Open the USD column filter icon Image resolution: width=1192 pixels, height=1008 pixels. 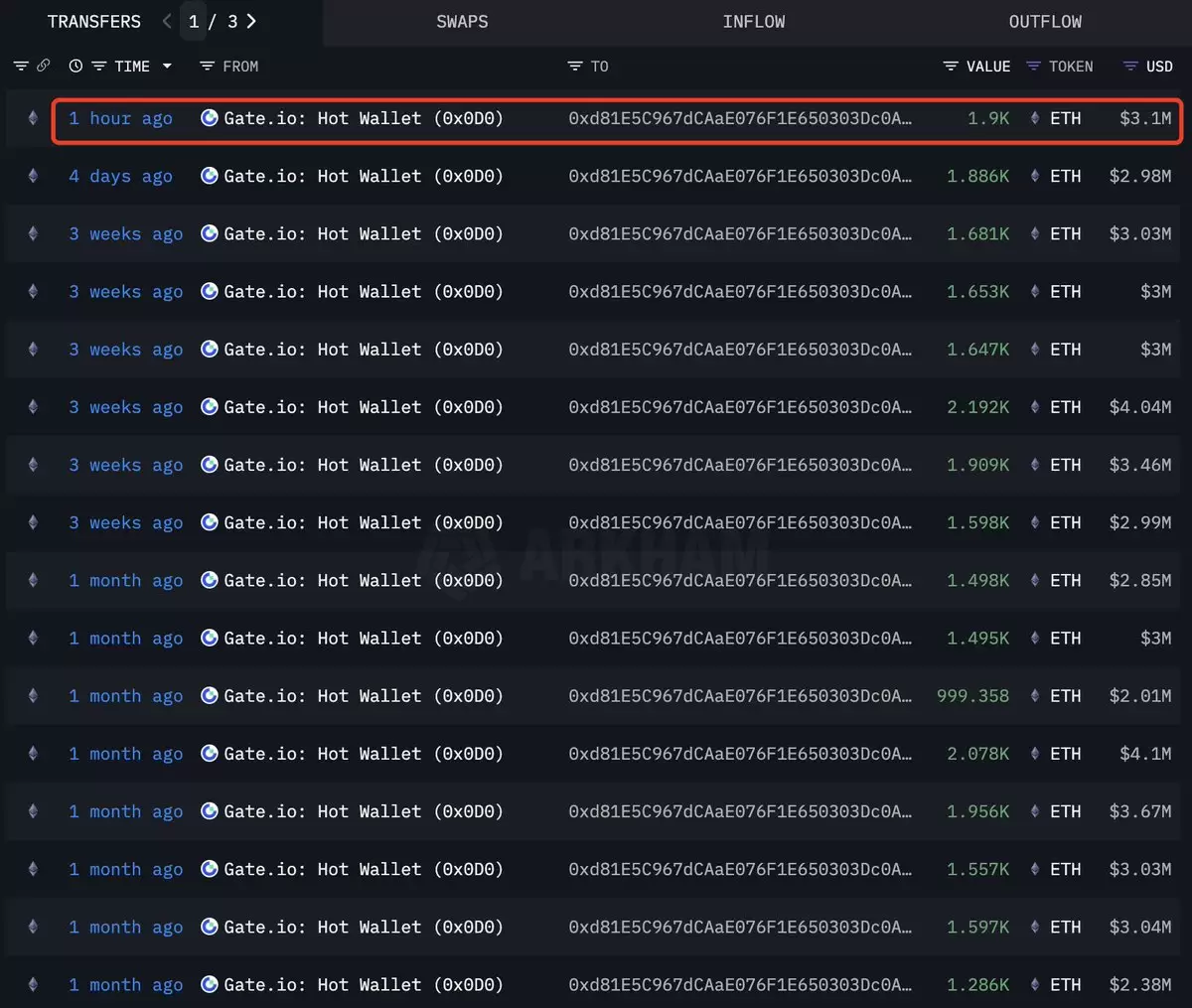(1130, 66)
